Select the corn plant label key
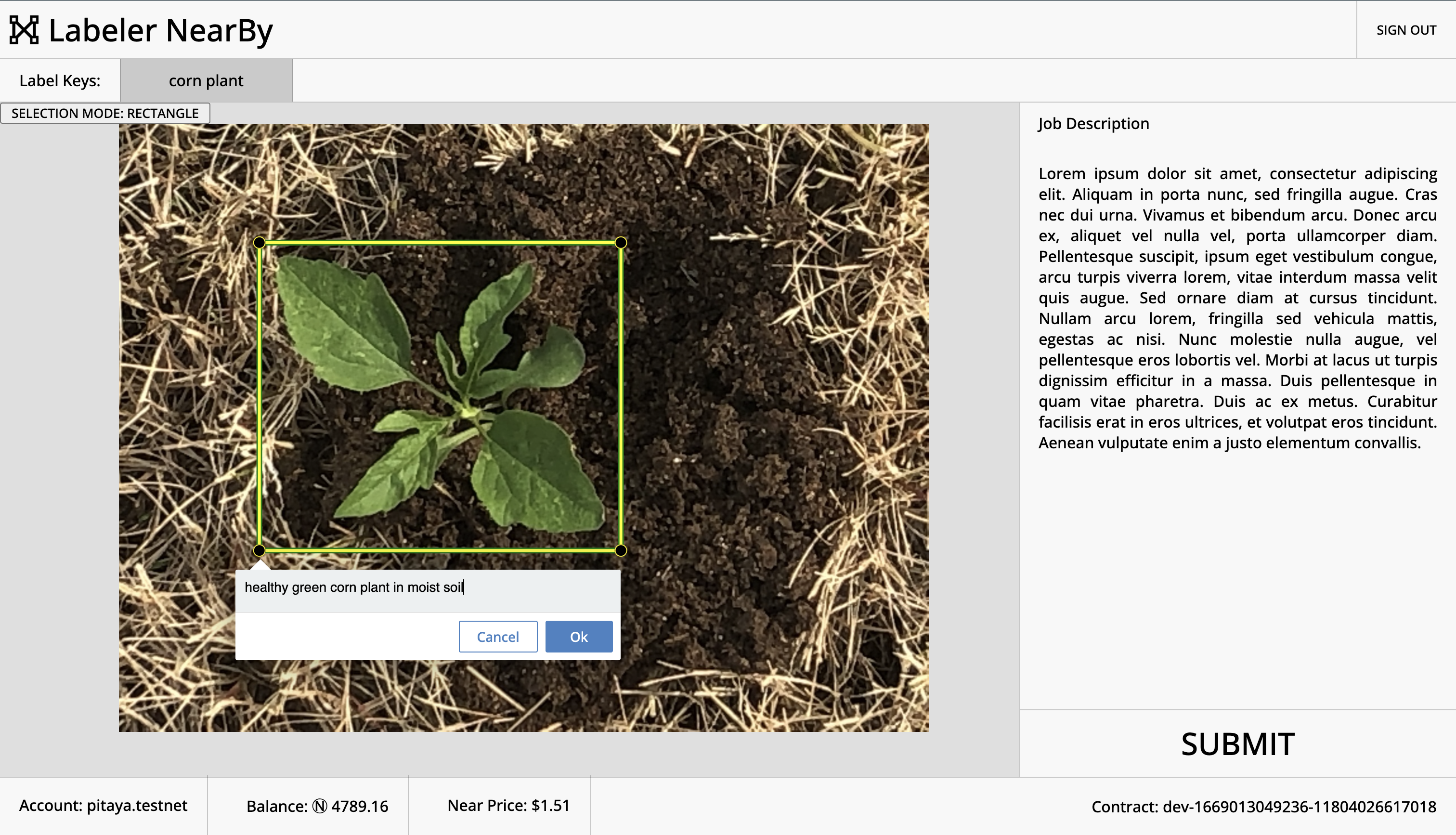This screenshot has width=1456, height=835. [206, 81]
